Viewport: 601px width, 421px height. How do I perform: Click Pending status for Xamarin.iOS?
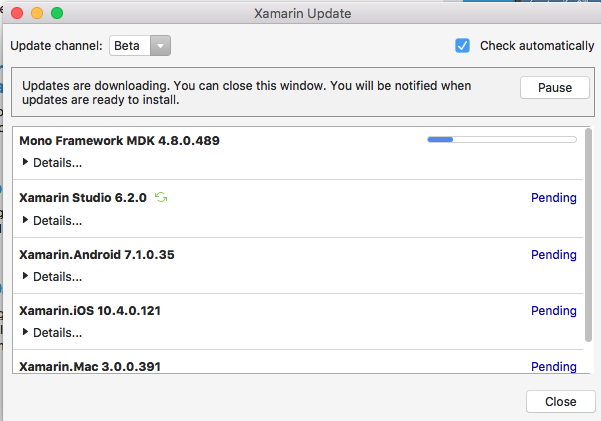pos(553,311)
